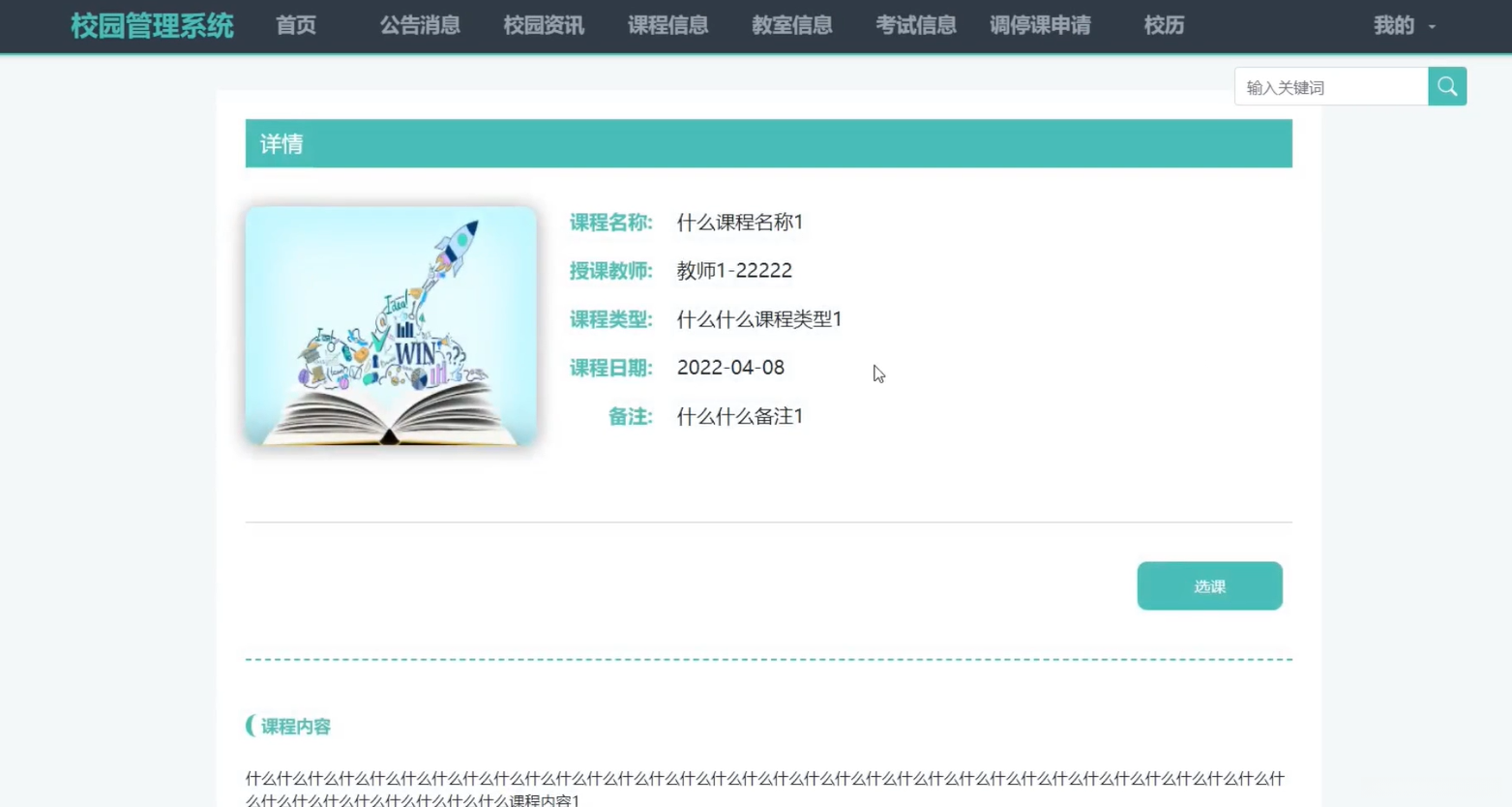Click the teacher name 教师1-22222
The width and height of the screenshot is (1512, 807).
click(x=734, y=270)
